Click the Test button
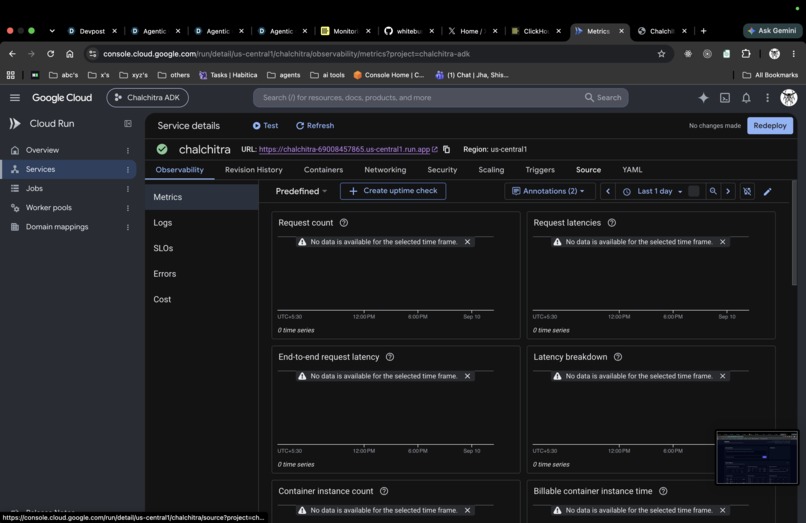Screen dimensions: 806x523 (x=265, y=125)
